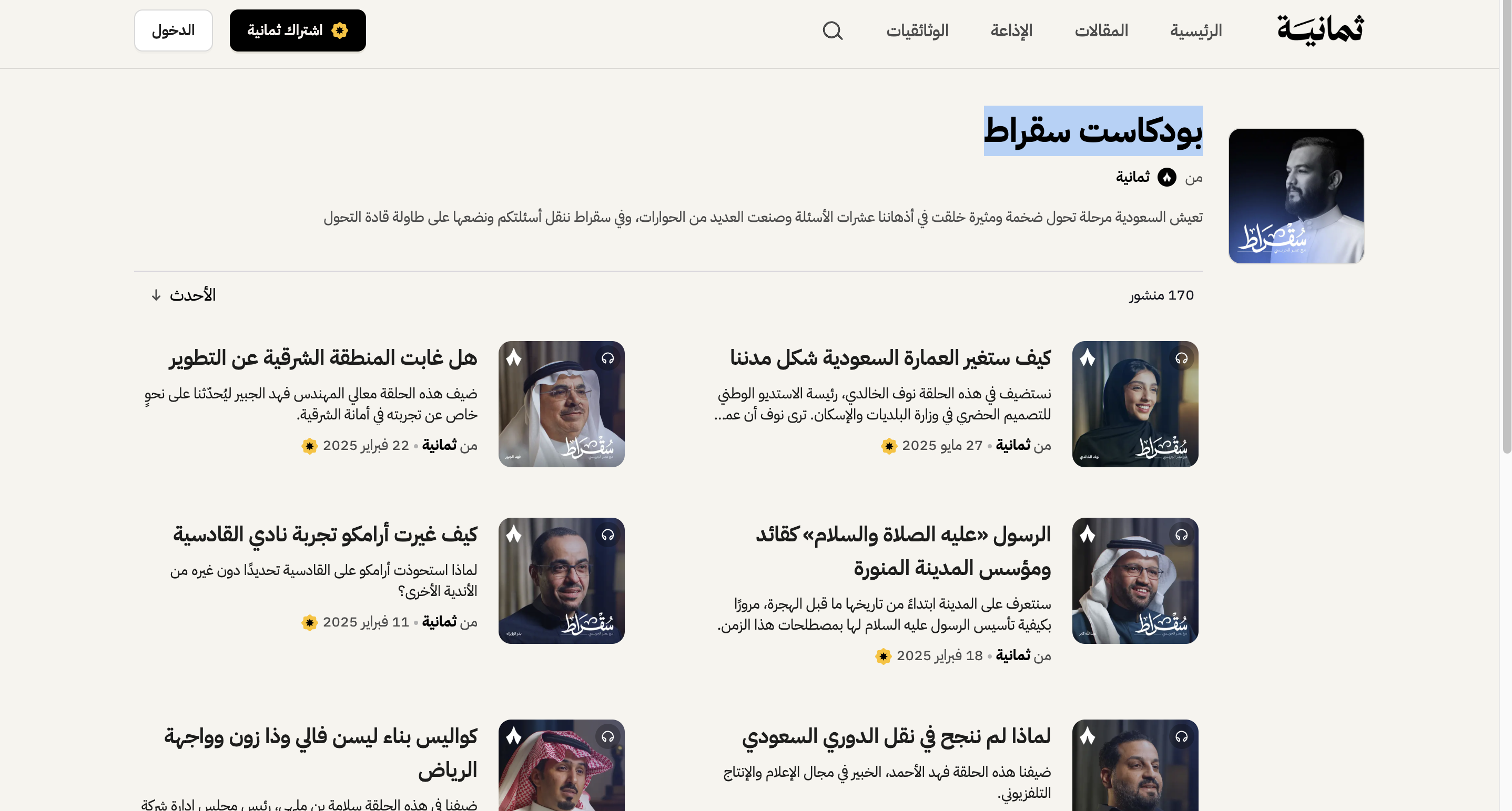This screenshot has height=811, width=1512.
Task: Click description mentioning المهندس فهد الجبير
Action: pyautogui.click(x=310, y=404)
